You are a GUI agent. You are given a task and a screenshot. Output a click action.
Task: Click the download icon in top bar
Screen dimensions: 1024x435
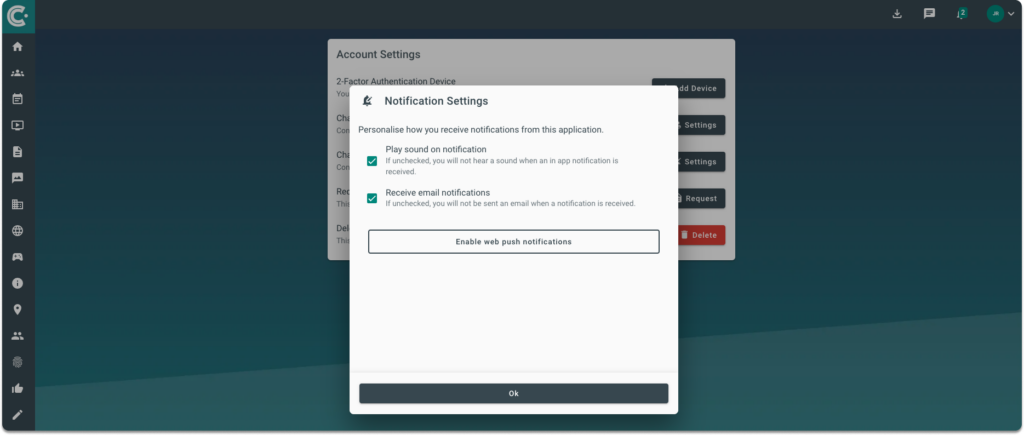coord(897,14)
